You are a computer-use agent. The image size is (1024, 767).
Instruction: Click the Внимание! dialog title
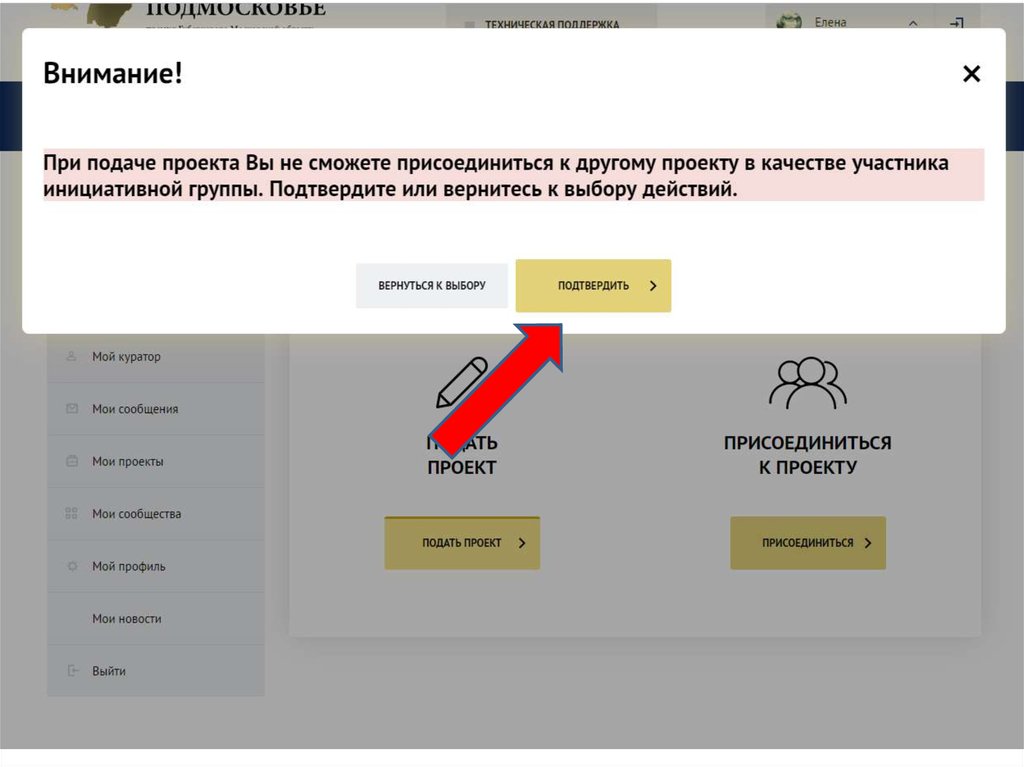point(113,73)
